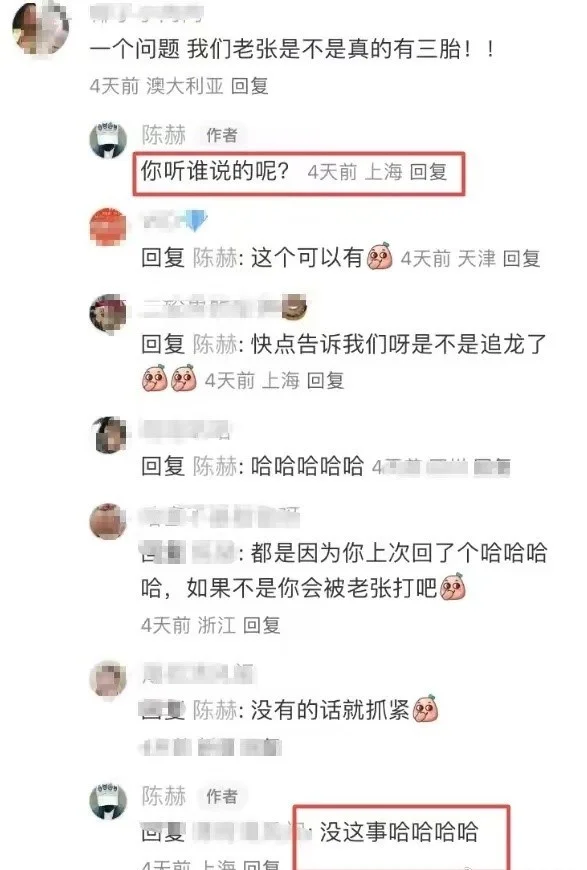The image size is (587, 870).
Task: Reply to the Zhejiang comment about 老张
Action: [x=262, y=625]
